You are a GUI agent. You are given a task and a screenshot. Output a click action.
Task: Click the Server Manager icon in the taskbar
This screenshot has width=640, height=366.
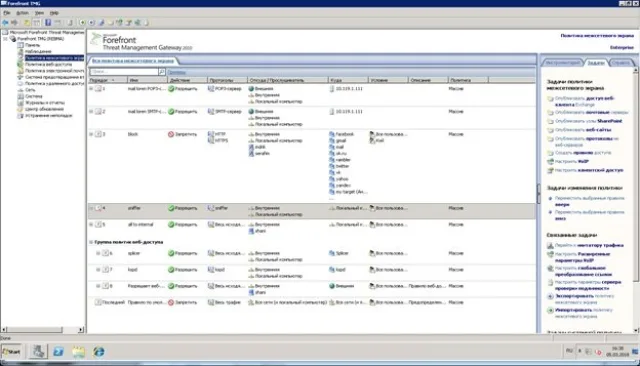[x=38, y=351]
